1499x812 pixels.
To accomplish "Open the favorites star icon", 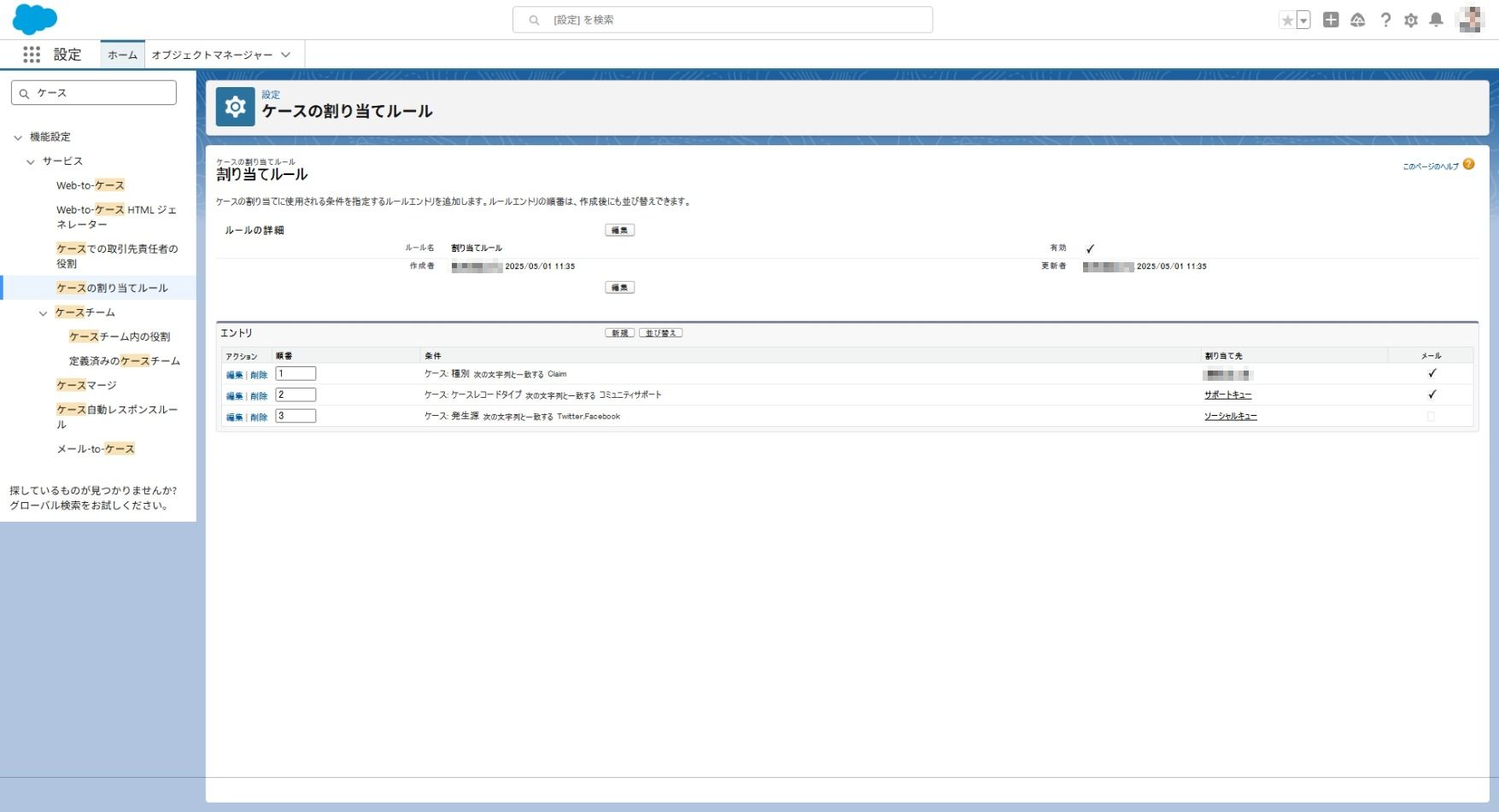I will click(x=1287, y=20).
